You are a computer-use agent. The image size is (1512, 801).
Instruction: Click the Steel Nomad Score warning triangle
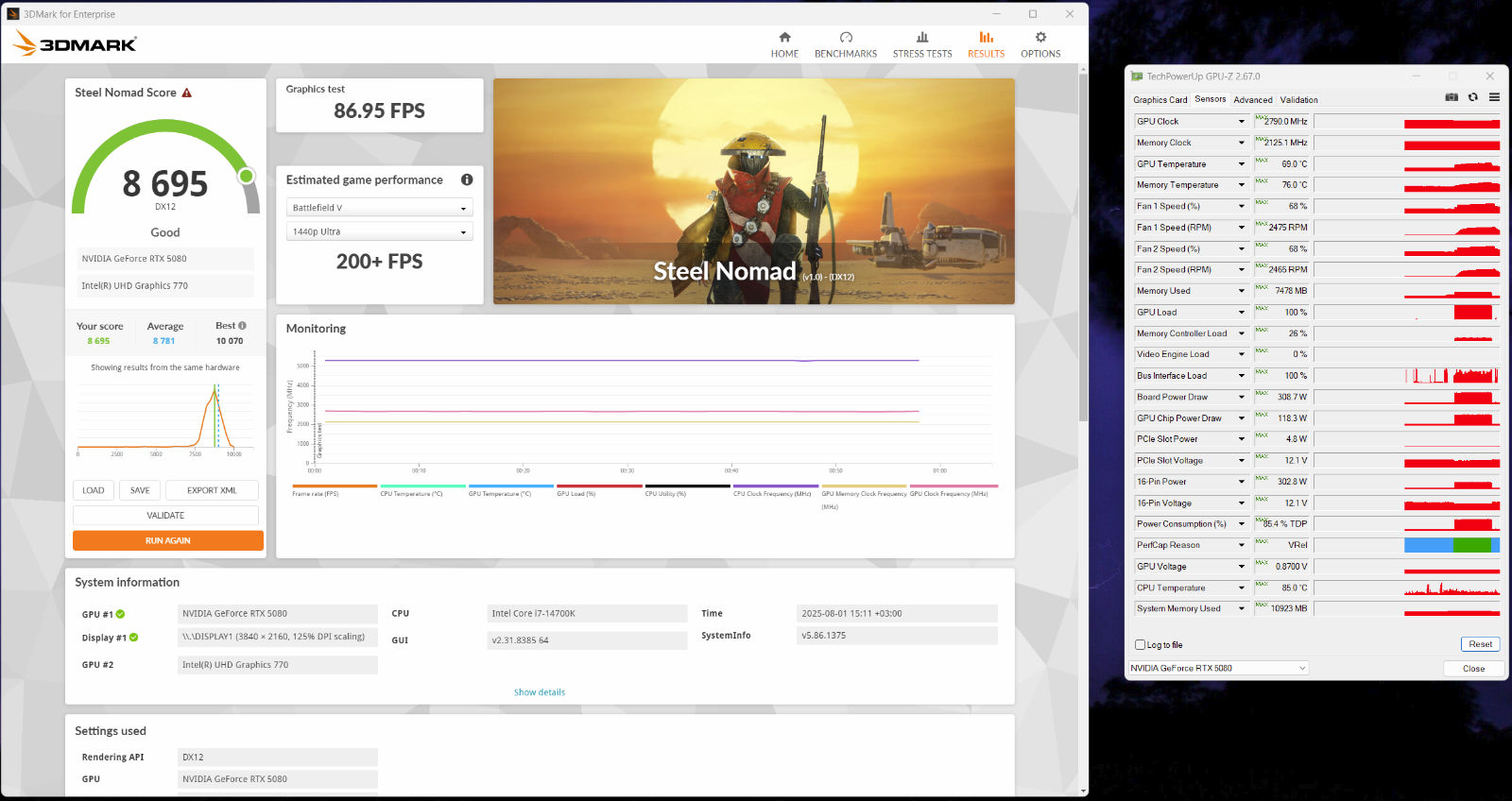point(186,93)
